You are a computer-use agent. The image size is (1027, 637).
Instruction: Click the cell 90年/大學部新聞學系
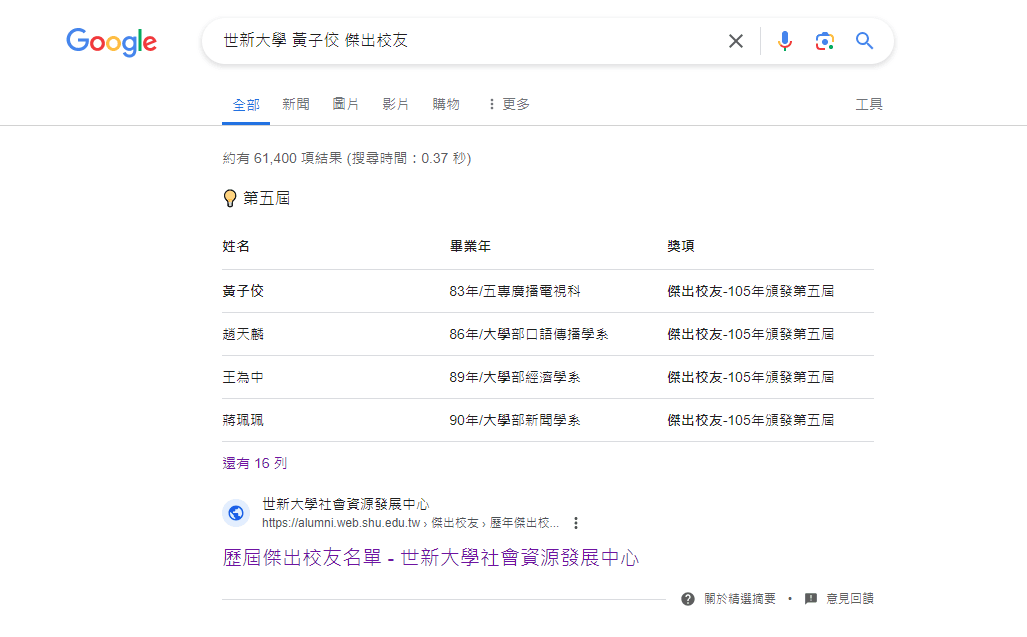pyautogui.click(x=515, y=420)
